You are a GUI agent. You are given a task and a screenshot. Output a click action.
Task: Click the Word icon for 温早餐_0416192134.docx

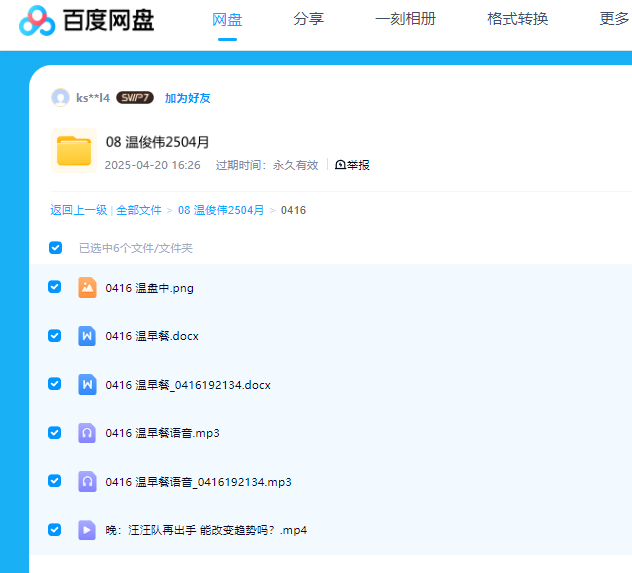click(87, 385)
